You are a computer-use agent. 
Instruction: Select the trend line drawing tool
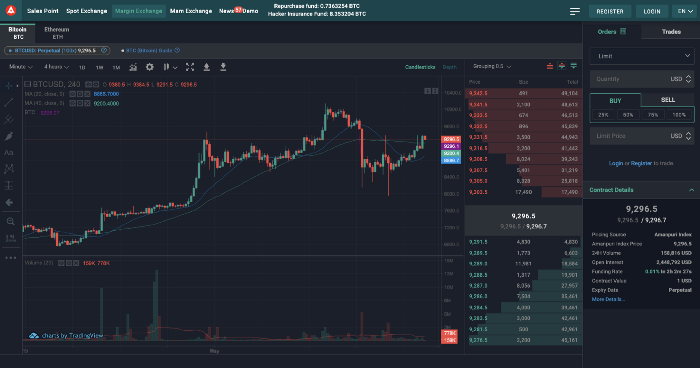pyautogui.click(x=9, y=102)
